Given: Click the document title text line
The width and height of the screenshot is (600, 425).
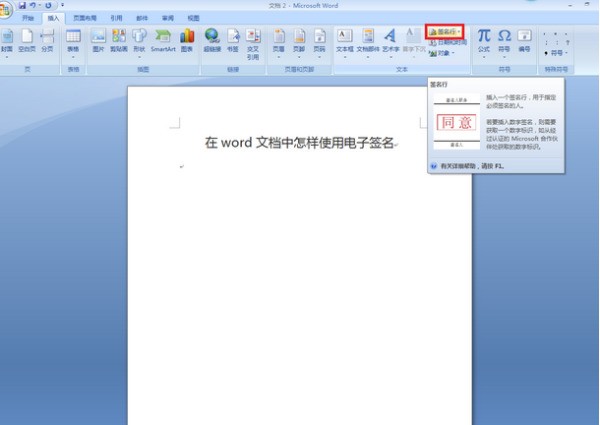Looking at the screenshot, I should [300, 143].
